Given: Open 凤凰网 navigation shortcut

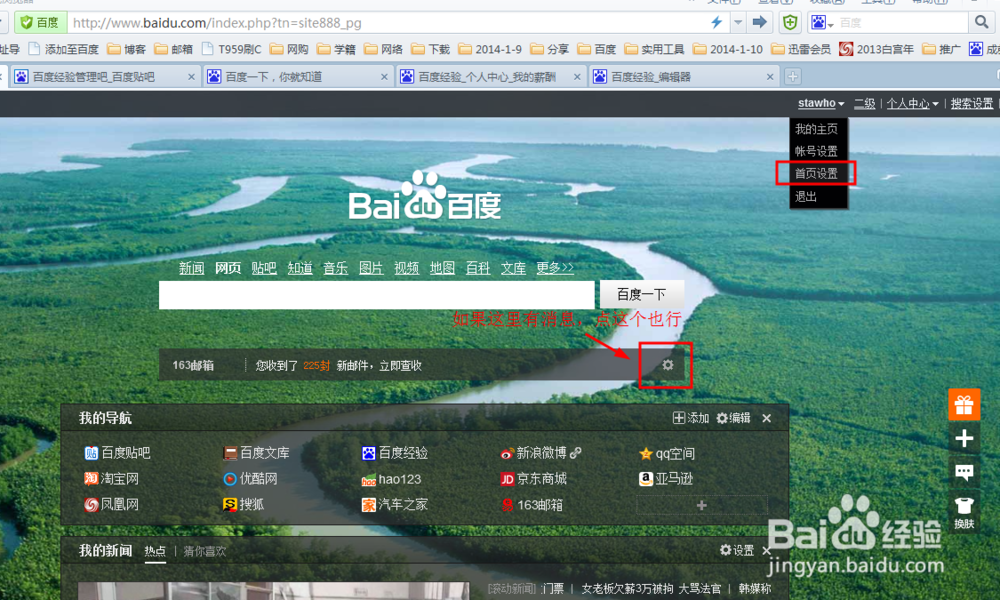Looking at the screenshot, I should point(112,505).
